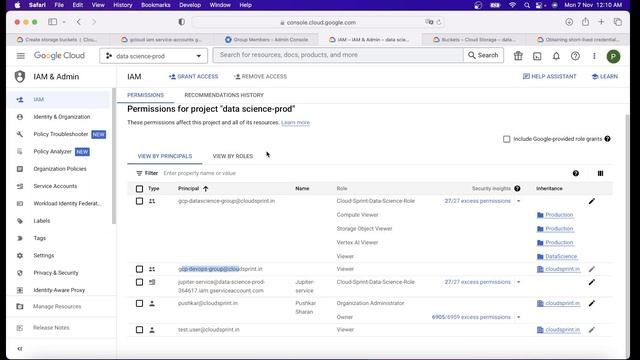Click help icon beside Google-provided role grants

[607, 139]
